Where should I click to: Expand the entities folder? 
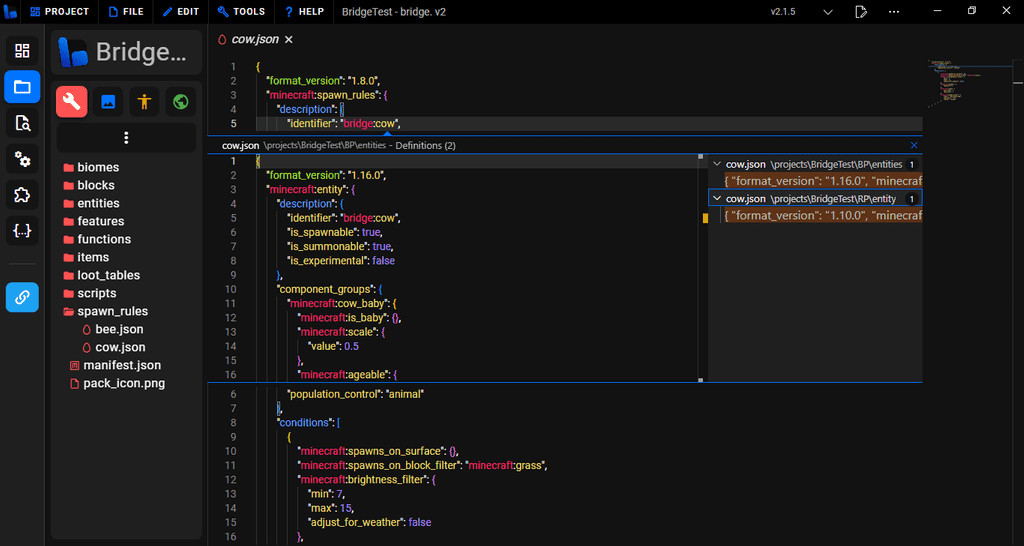98,203
